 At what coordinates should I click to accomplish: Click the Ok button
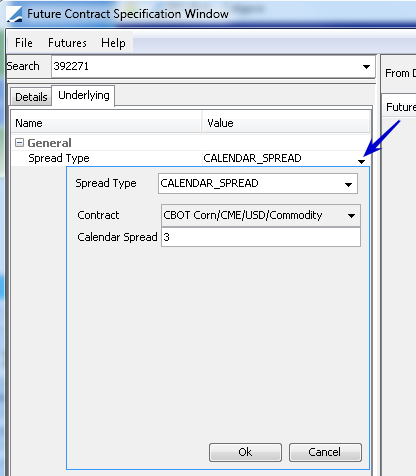245,452
